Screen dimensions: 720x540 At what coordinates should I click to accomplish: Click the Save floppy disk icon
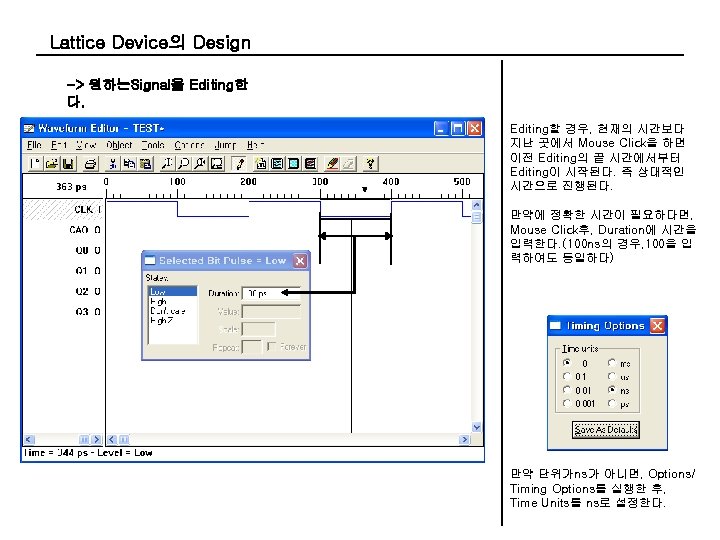tap(68, 163)
